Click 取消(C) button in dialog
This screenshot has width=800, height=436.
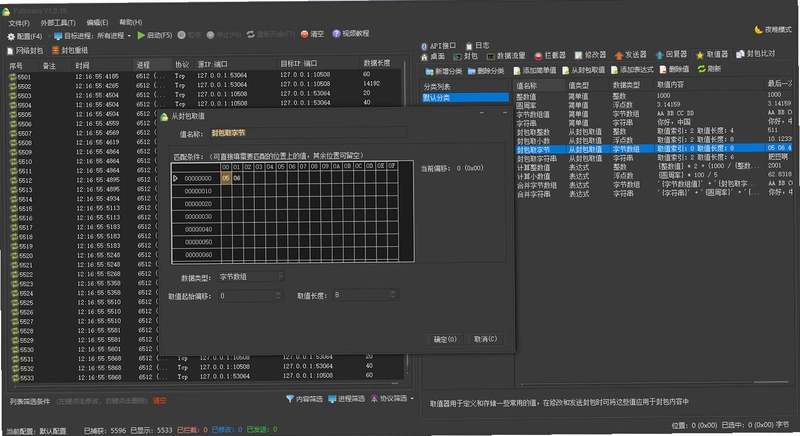485,339
